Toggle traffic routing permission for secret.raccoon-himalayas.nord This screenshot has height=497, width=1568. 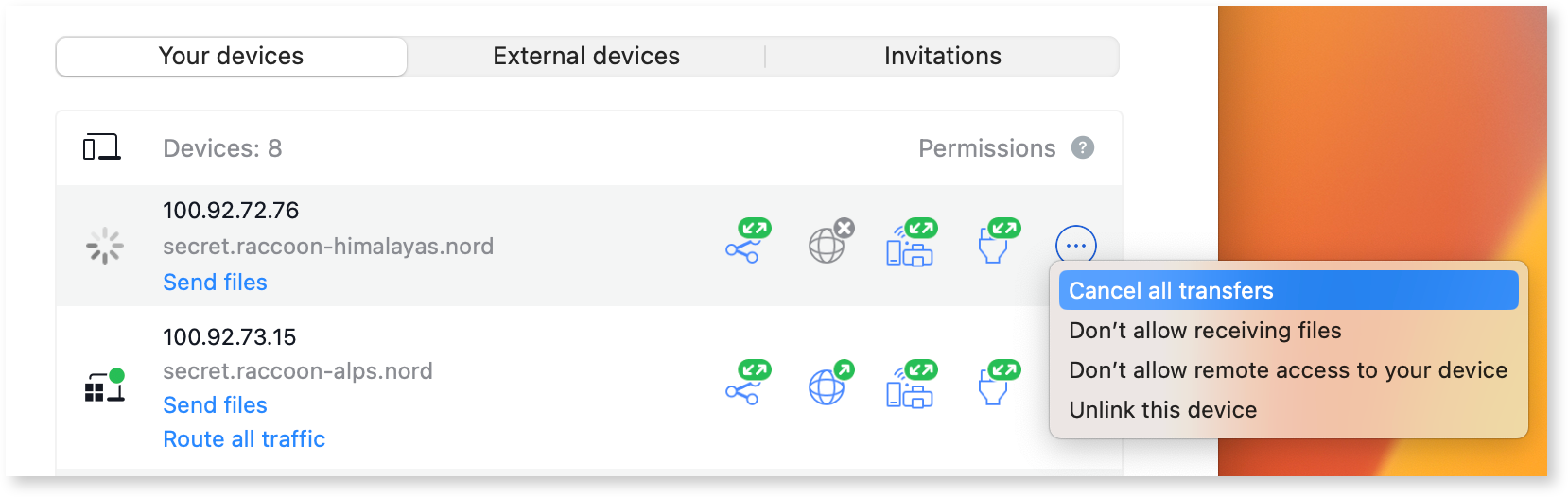click(x=829, y=243)
